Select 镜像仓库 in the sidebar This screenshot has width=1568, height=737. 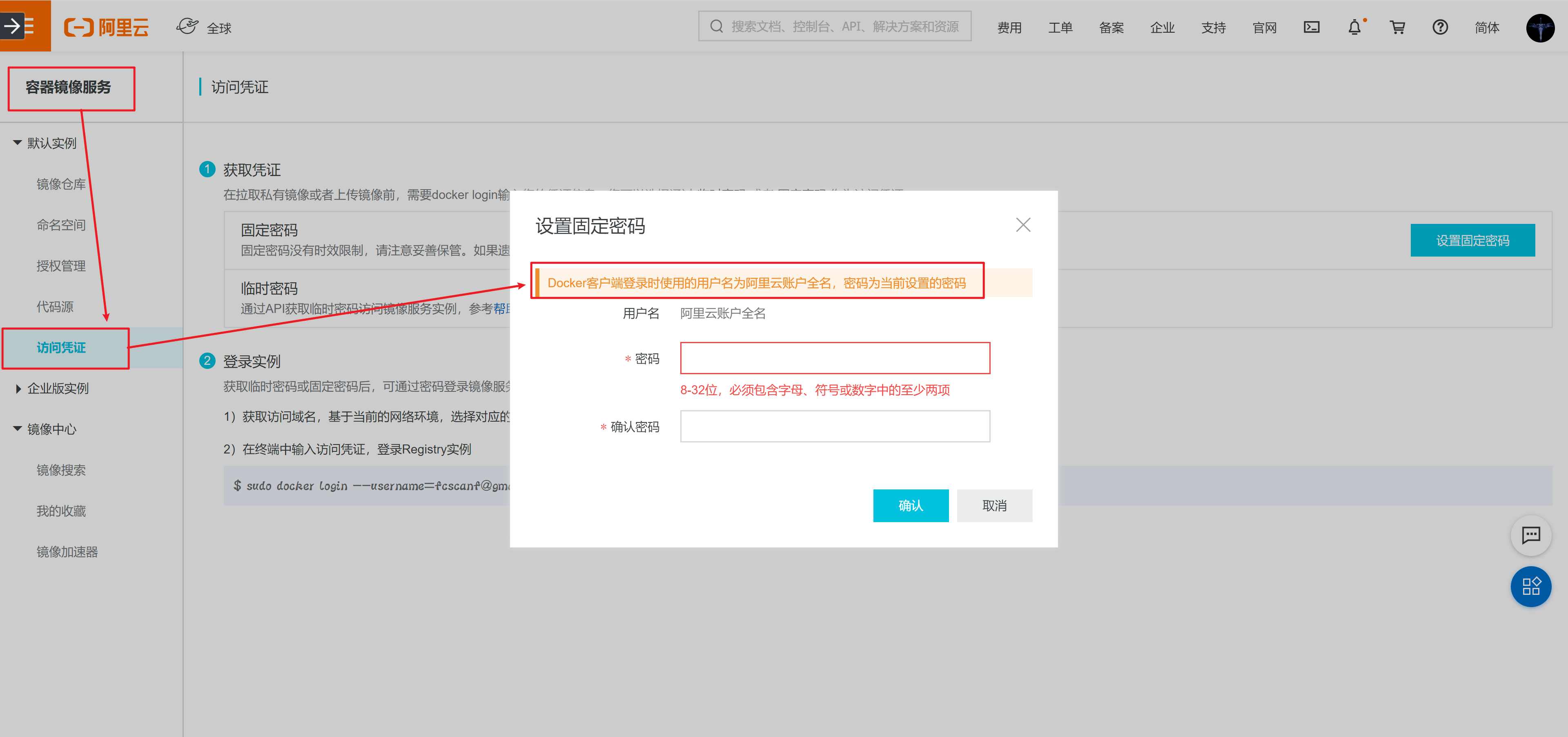tap(61, 184)
